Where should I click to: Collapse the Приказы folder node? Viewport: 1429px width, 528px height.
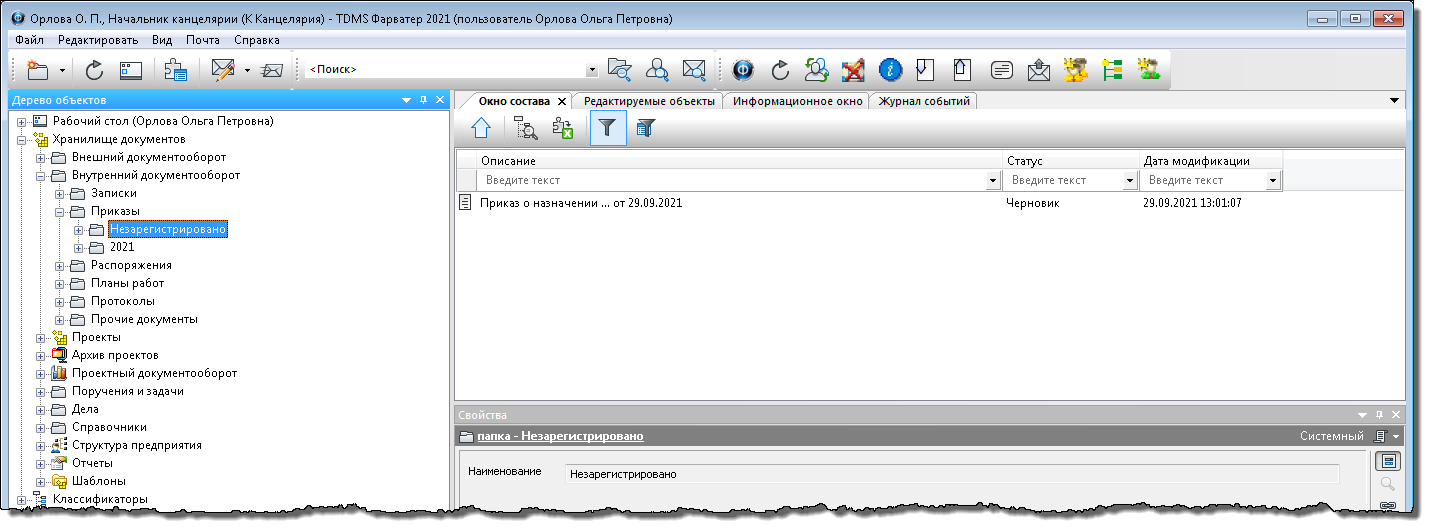[60, 212]
